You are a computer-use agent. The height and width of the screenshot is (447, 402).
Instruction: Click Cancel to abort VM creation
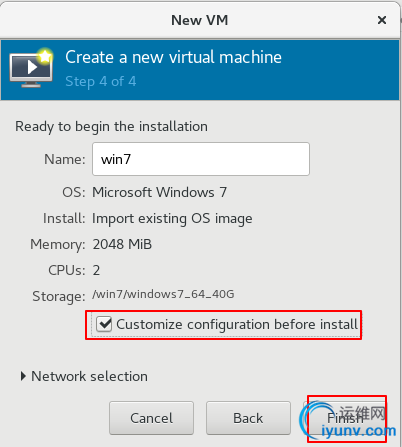click(151, 418)
